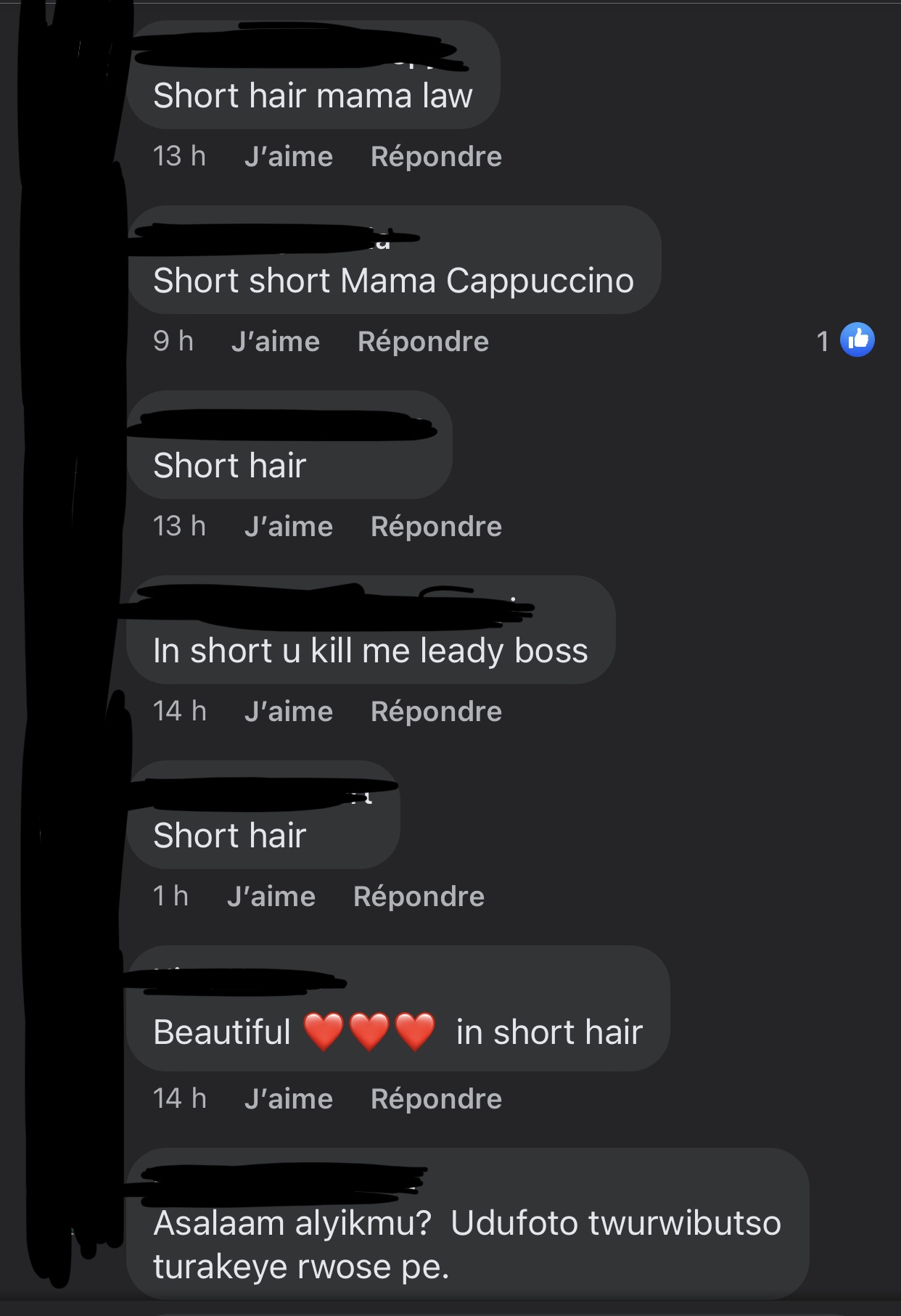Open the 1 h timestamp link

[x=170, y=896]
